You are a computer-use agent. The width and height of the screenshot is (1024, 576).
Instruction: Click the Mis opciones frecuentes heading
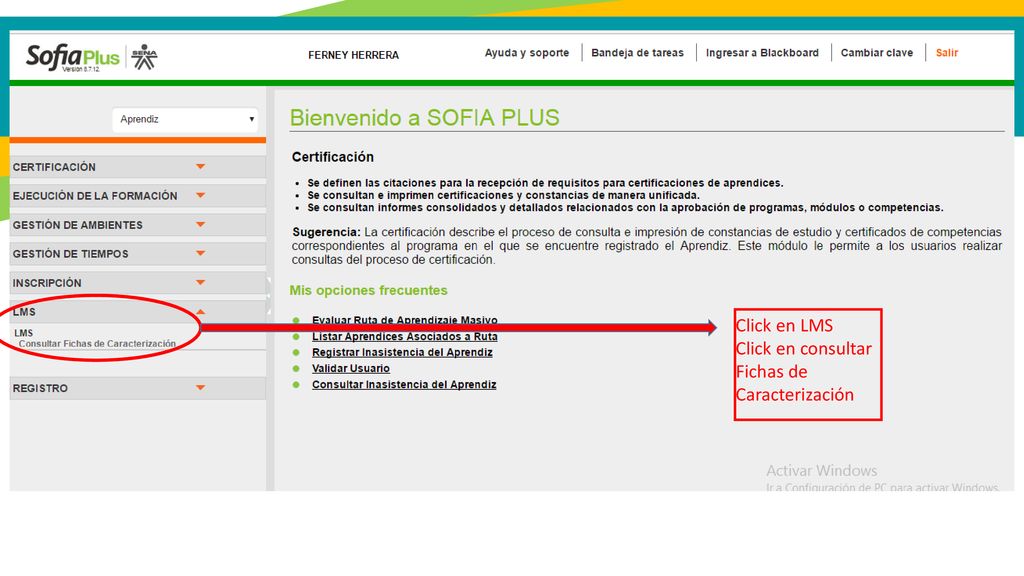pos(368,291)
